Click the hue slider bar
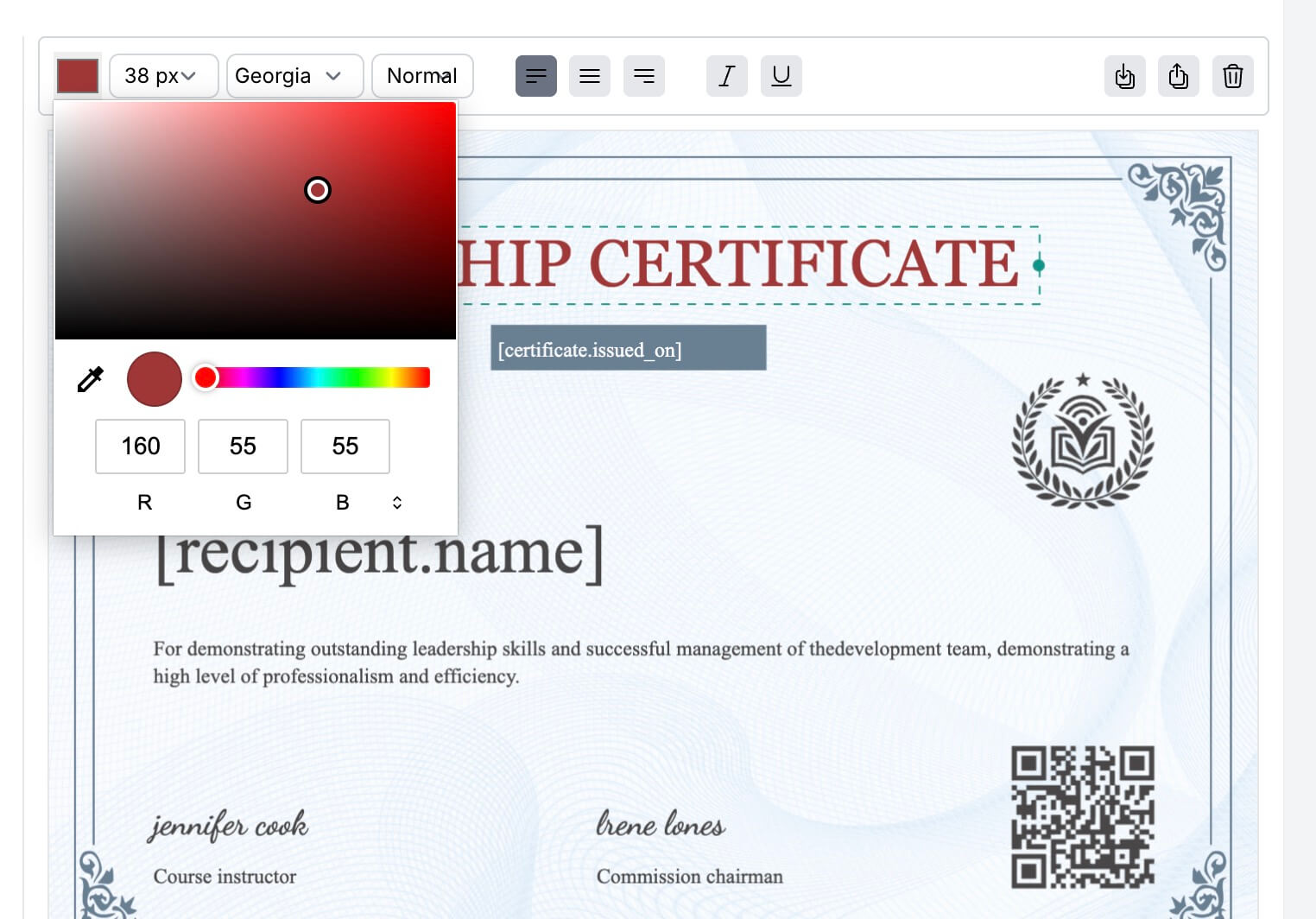1316x919 pixels. pos(320,377)
